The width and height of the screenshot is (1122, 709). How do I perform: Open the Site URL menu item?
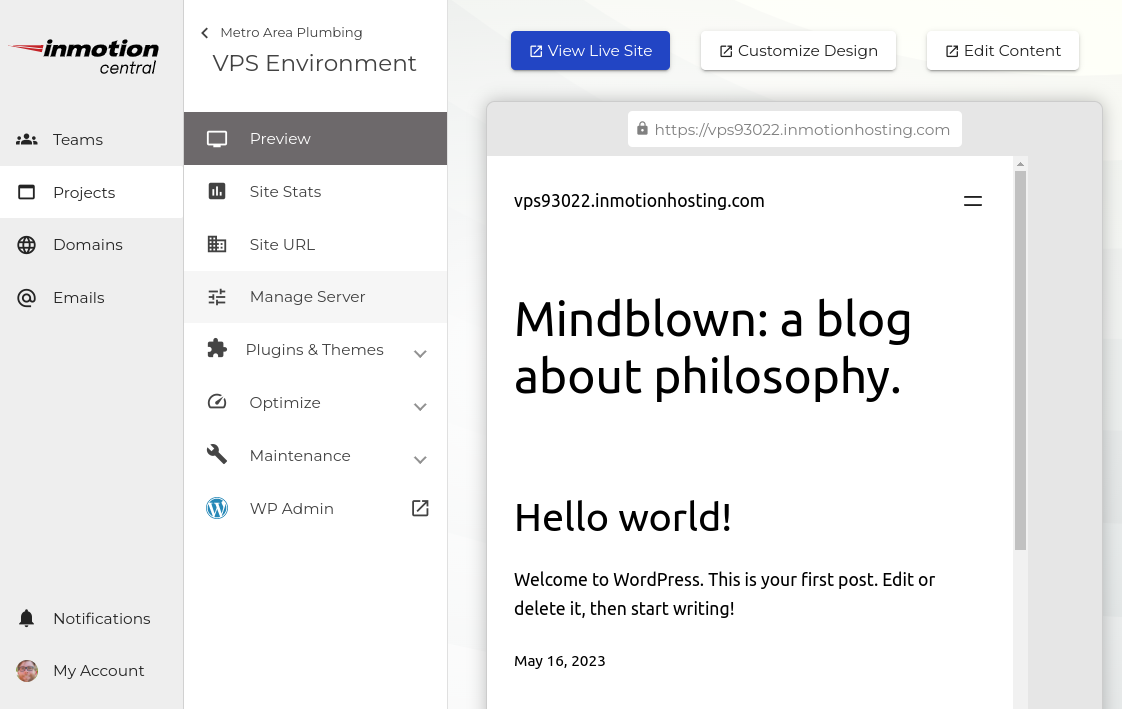pos(282,245)
